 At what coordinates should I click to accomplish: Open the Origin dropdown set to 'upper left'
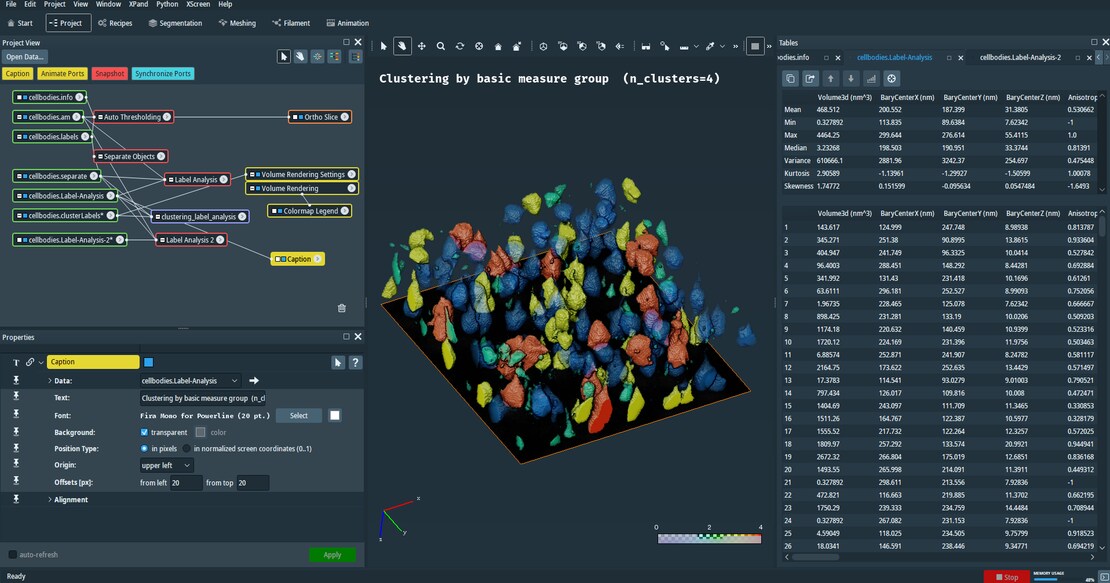click(x=166, y=465)
